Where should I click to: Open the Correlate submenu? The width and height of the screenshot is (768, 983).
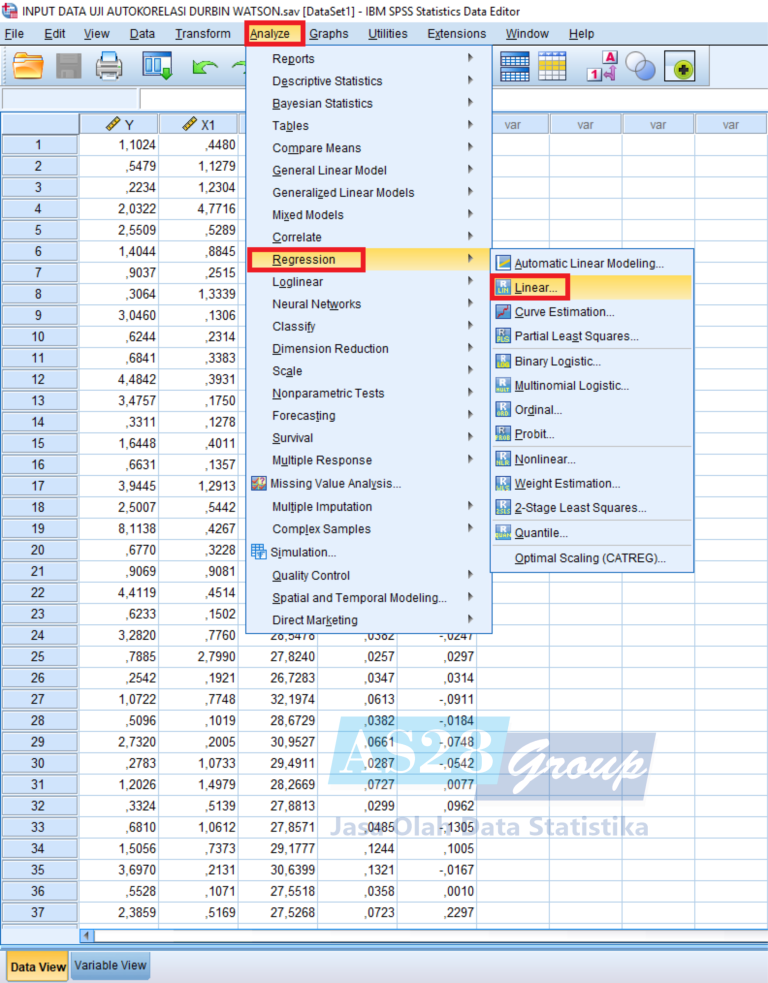tap(297, 237)
